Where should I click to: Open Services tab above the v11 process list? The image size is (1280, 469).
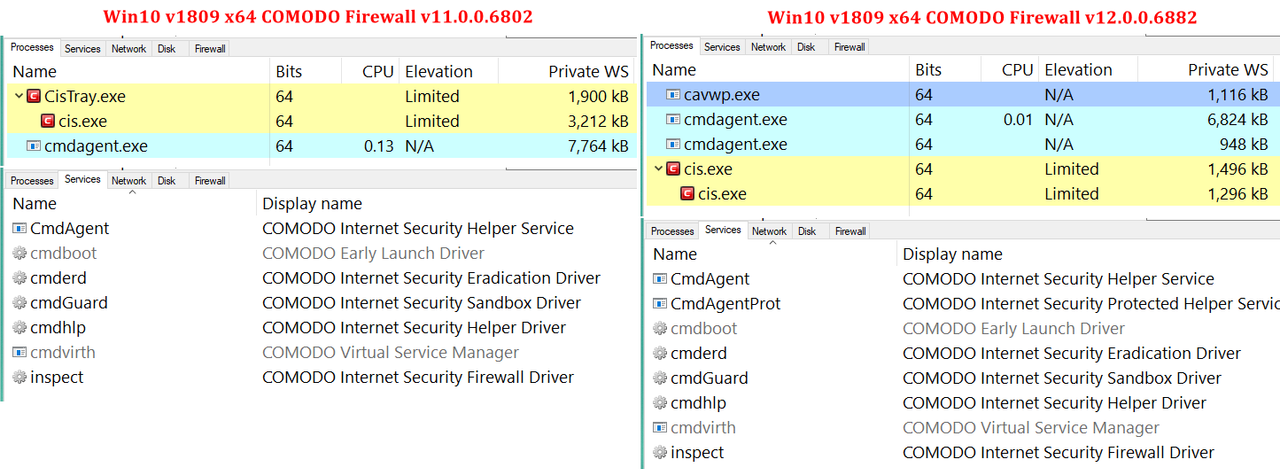pos(83,49)
